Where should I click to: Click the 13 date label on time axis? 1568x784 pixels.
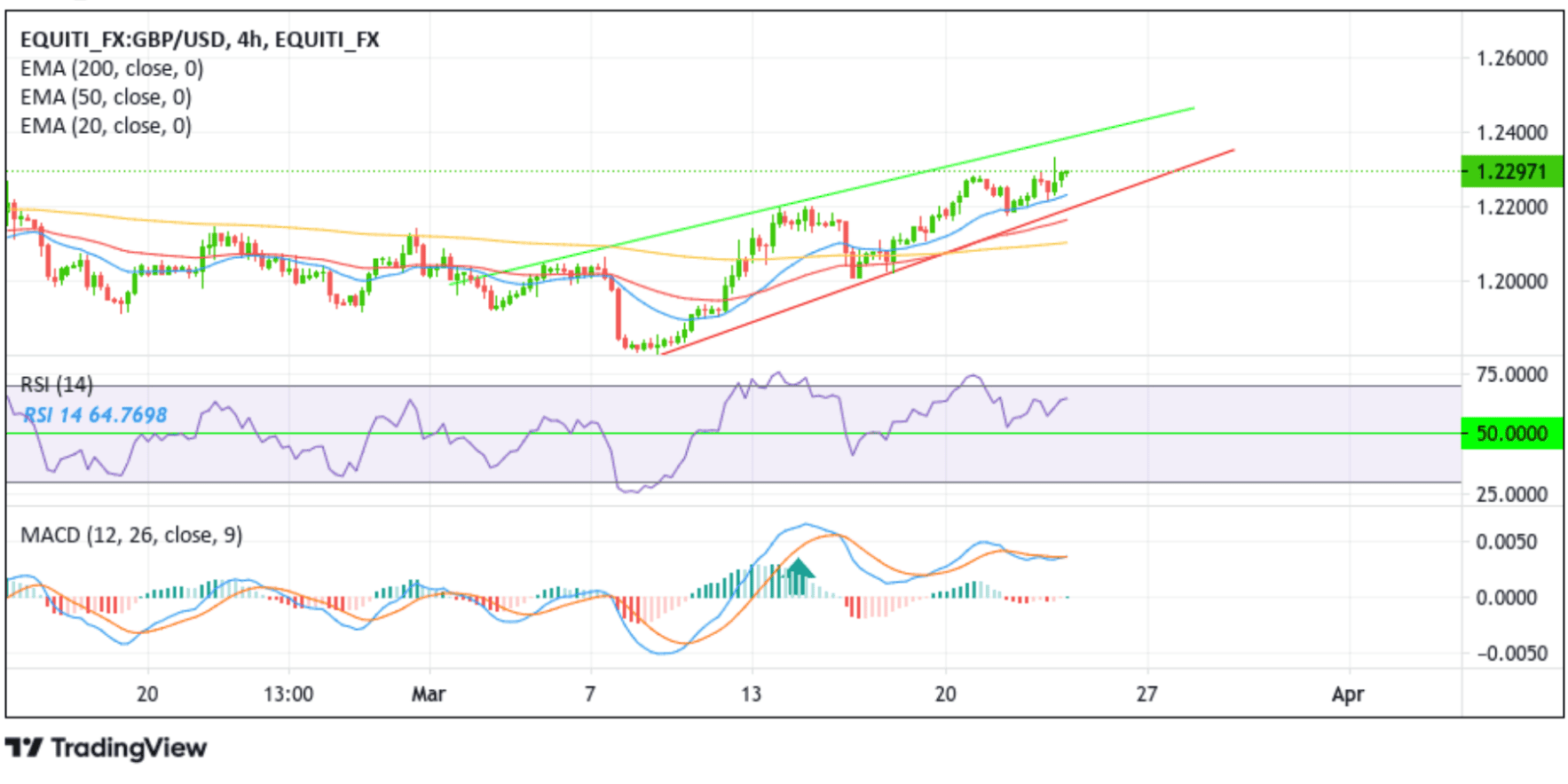click(x=751, y=694)
